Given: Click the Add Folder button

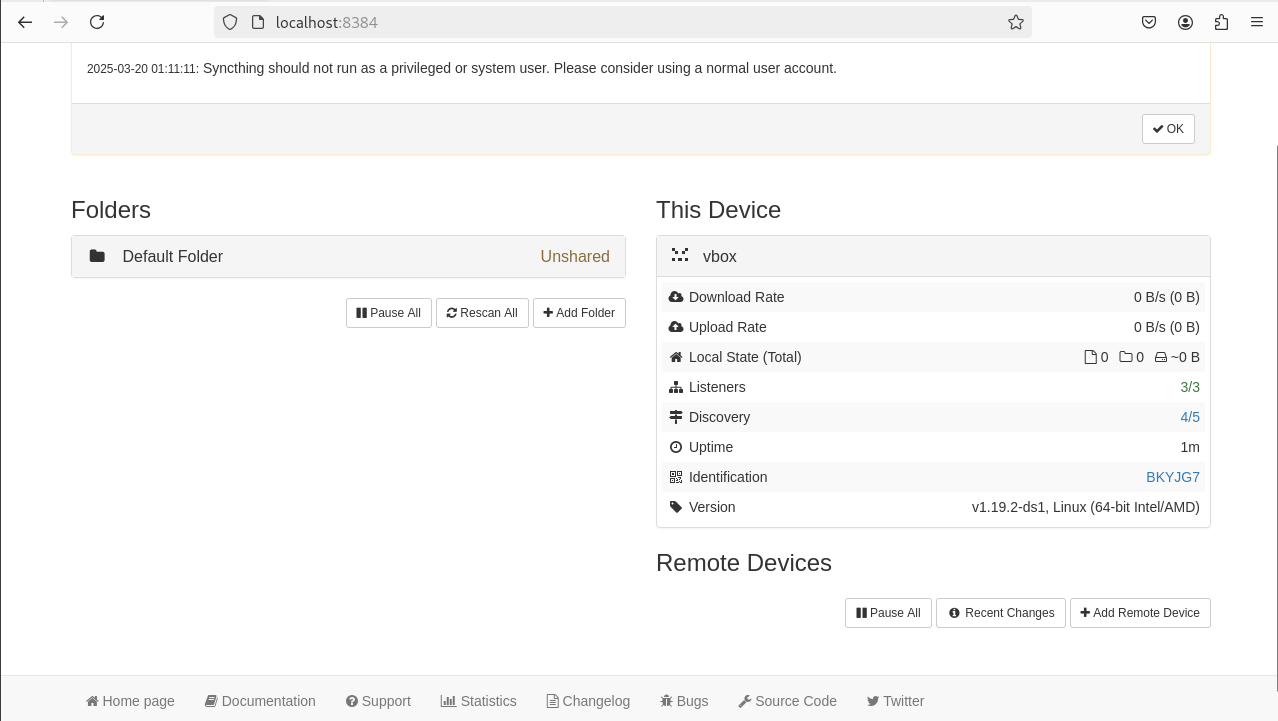Looking at the screenshot, I should (579, 313).
